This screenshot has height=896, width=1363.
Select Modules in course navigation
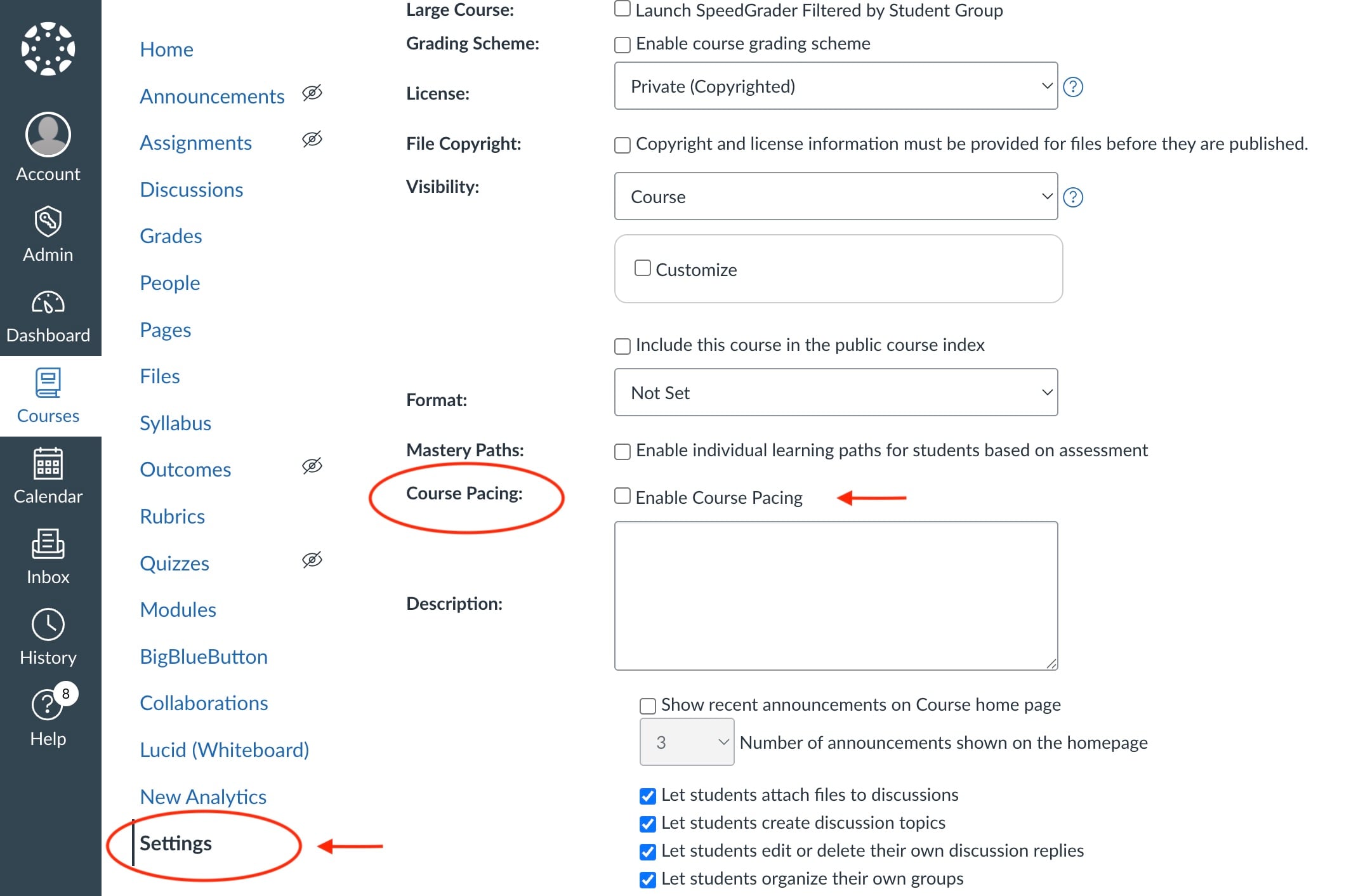(178, 610)
